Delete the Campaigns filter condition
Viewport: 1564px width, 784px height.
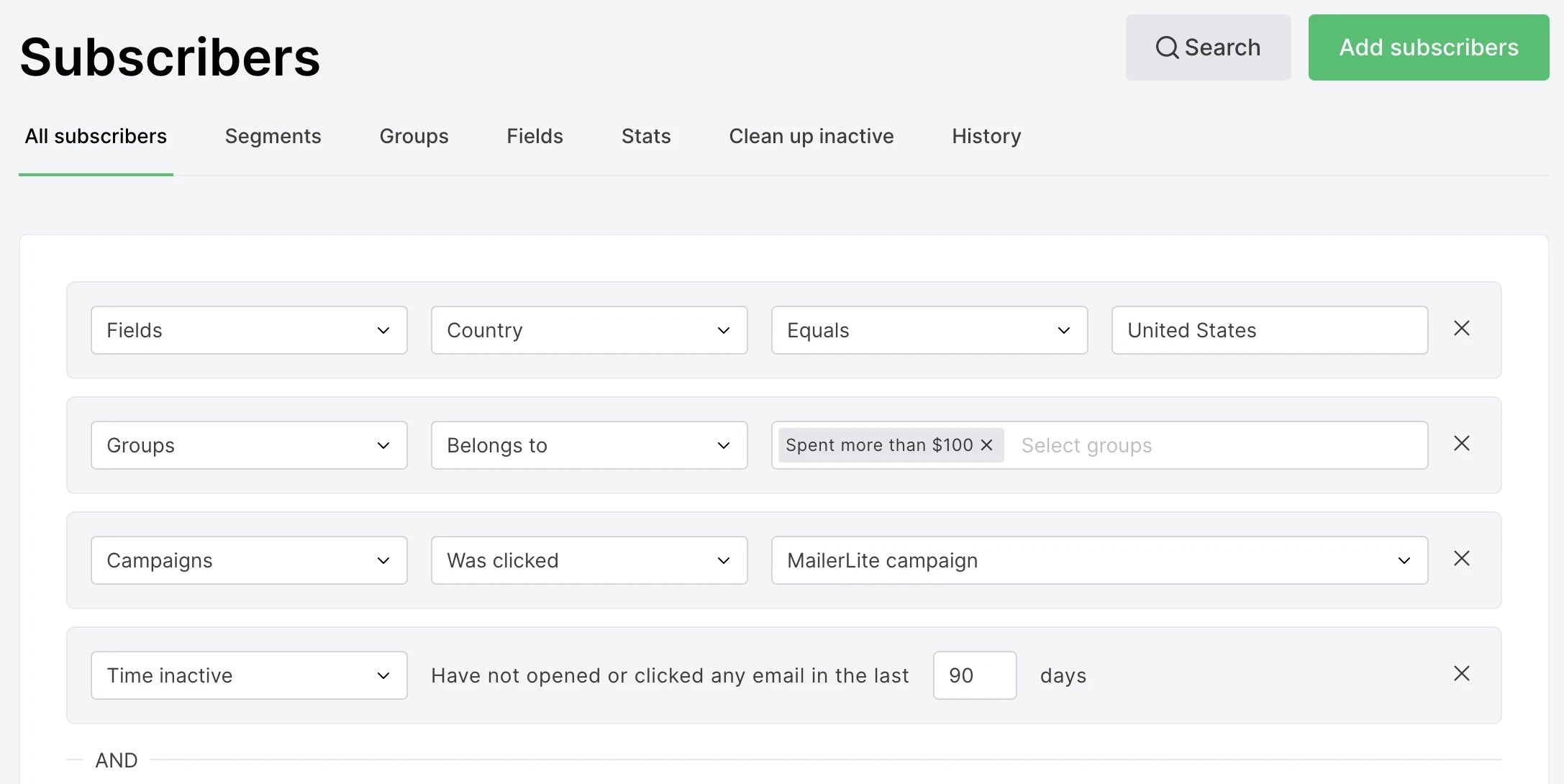tap(1461, 559)
